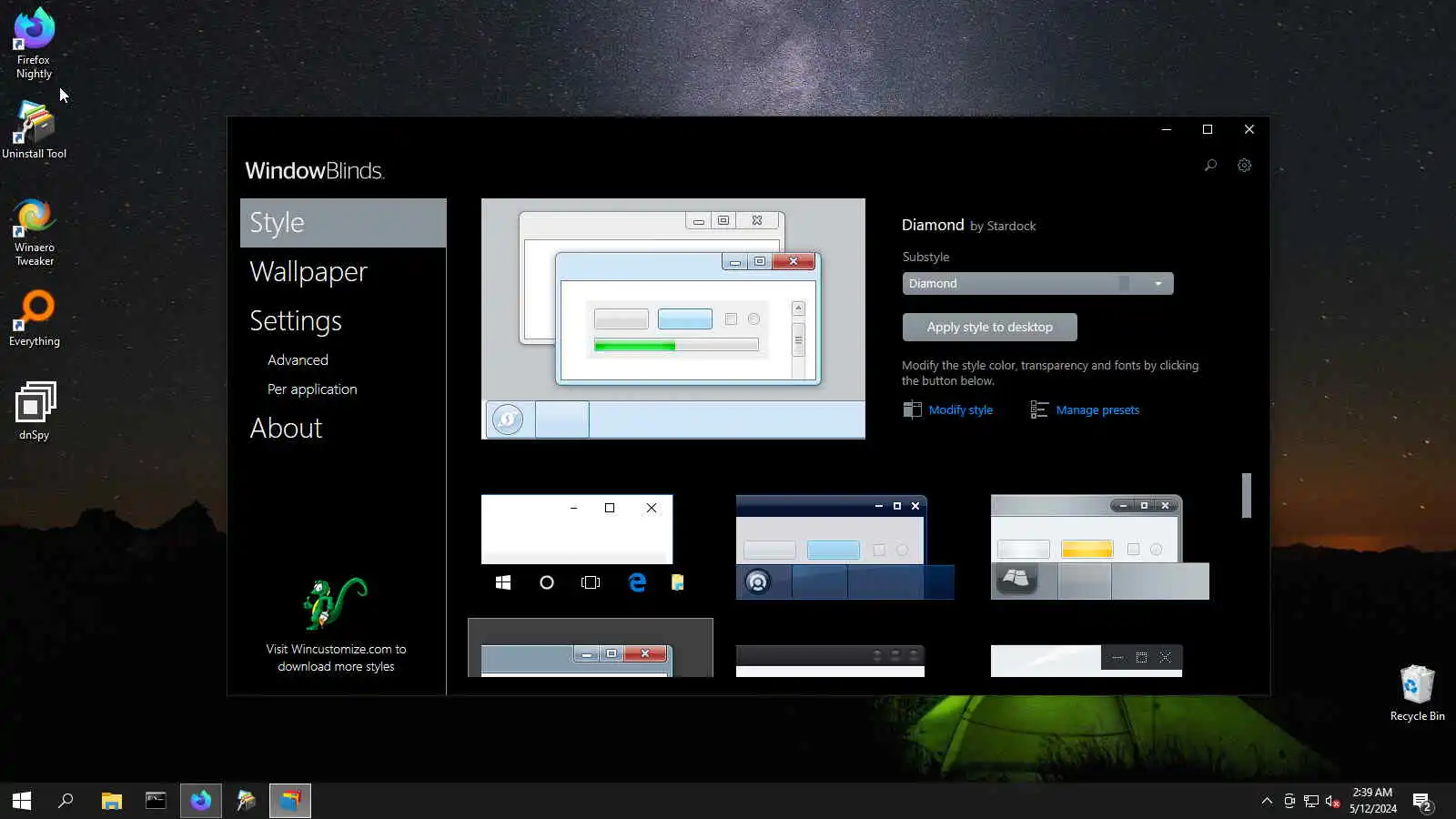Open the Settings section
The image size is (1456, 819).
[296, 320]
